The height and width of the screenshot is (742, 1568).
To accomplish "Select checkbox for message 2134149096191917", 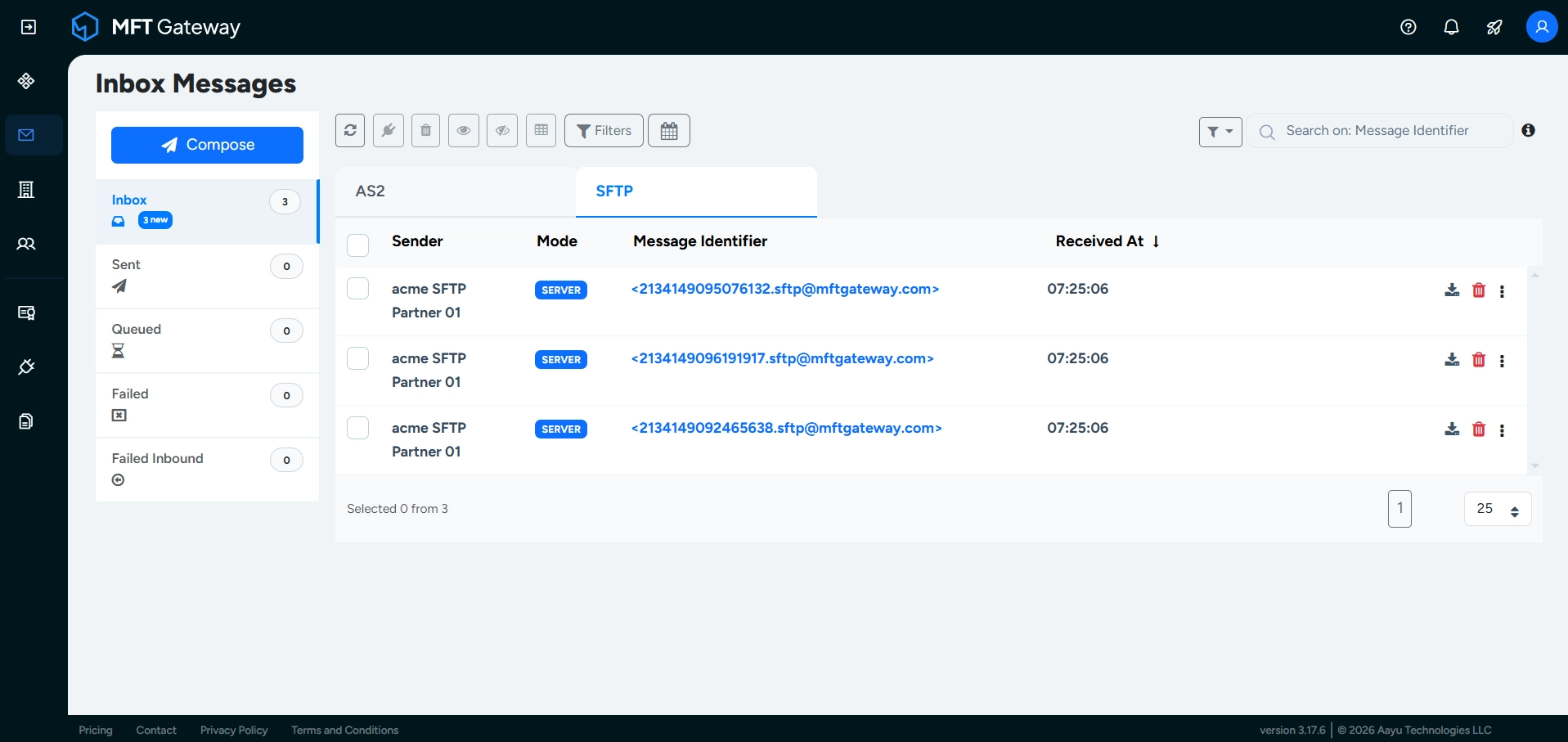I will pyautogui.click(x=358, y=358).
